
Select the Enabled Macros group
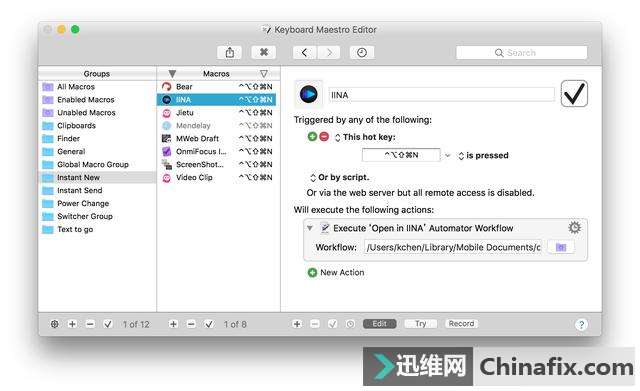coord(97,100)
